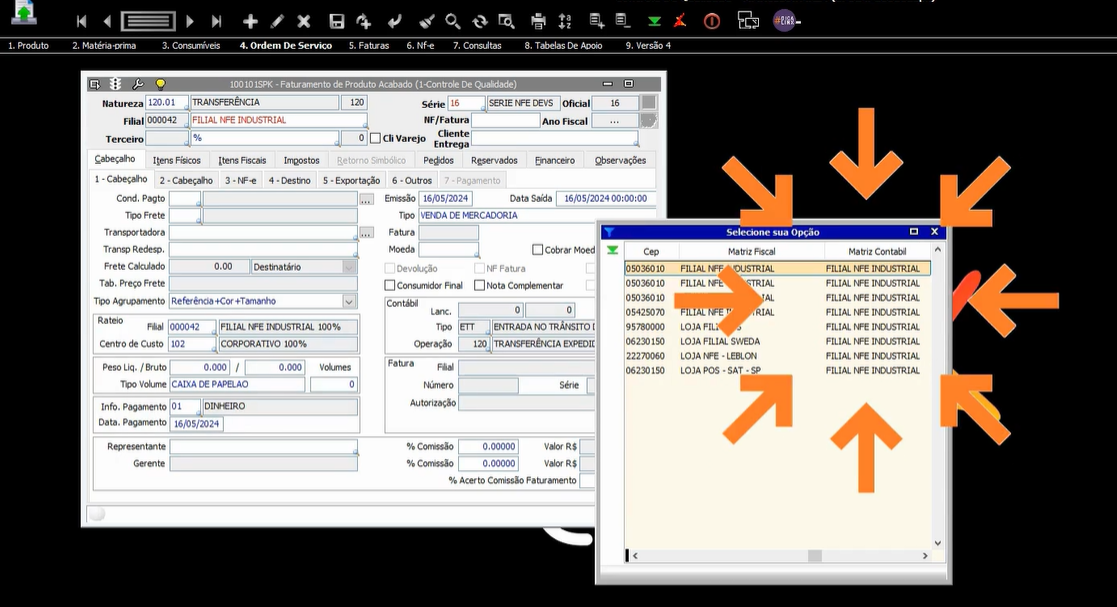Click the yellow lightbulb icon in form title bar
Image resolution: width=1117 pixels, height=607 pixels.
(160, 85)
